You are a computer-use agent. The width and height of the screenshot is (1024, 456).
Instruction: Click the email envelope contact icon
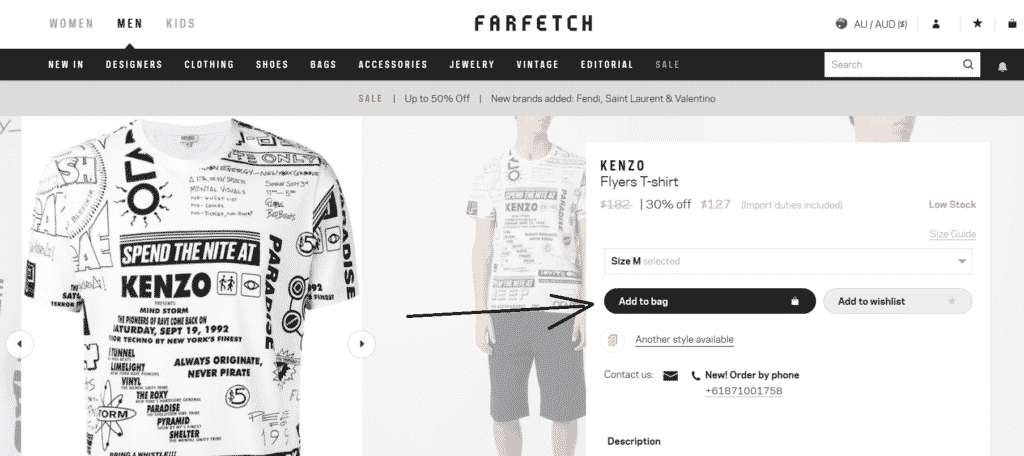click(x=670, y=376)
